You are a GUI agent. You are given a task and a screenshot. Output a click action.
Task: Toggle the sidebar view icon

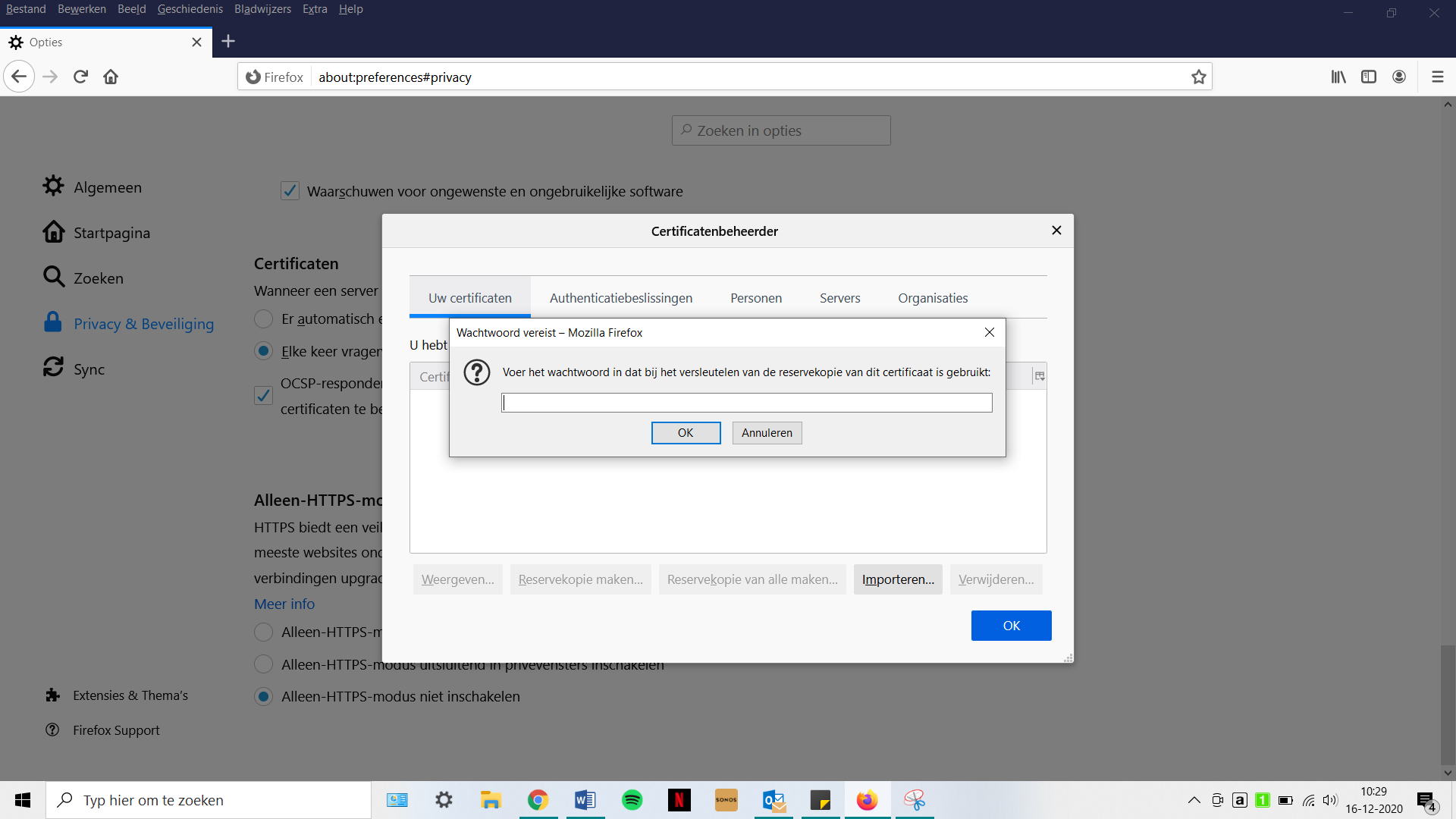tap(1369, 77)
